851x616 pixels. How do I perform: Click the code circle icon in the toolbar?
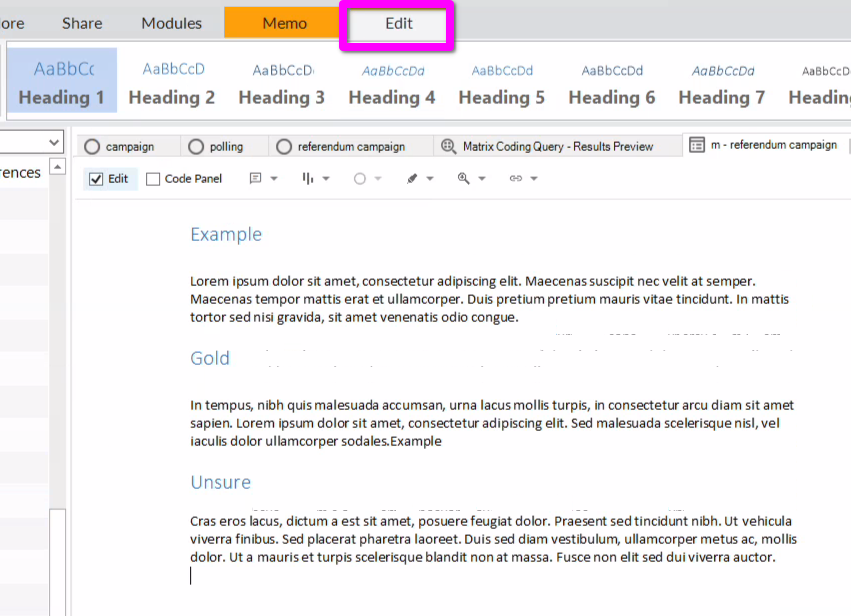361,179
